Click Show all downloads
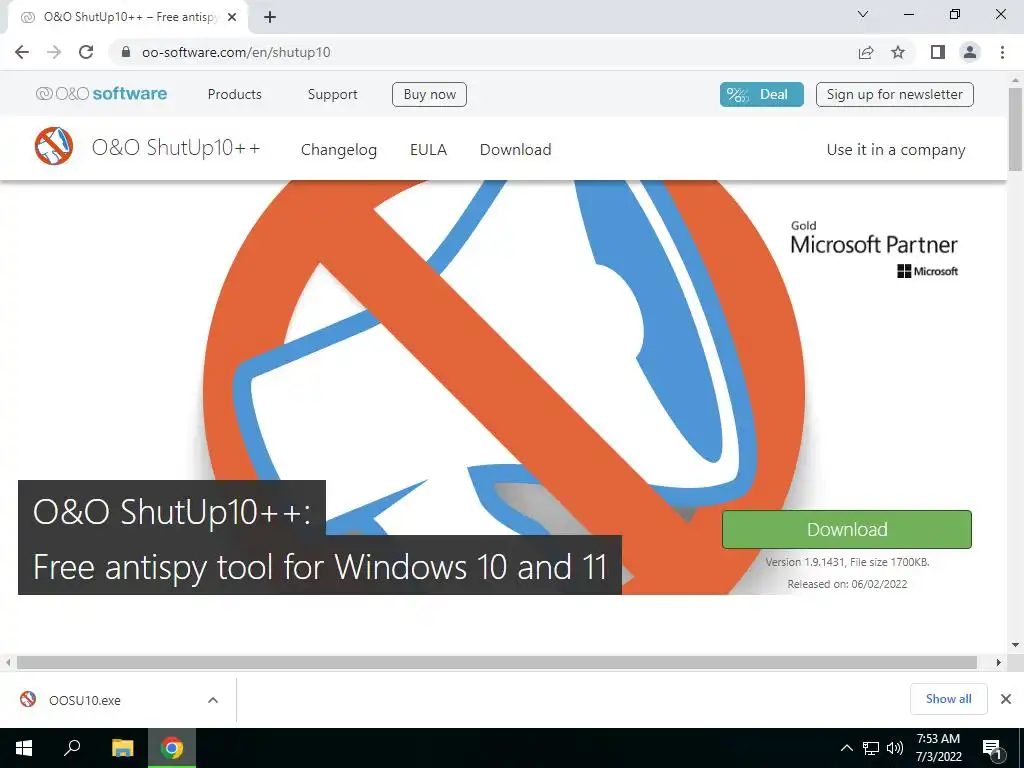The image size is (1024, 768). tap(948, 699)
